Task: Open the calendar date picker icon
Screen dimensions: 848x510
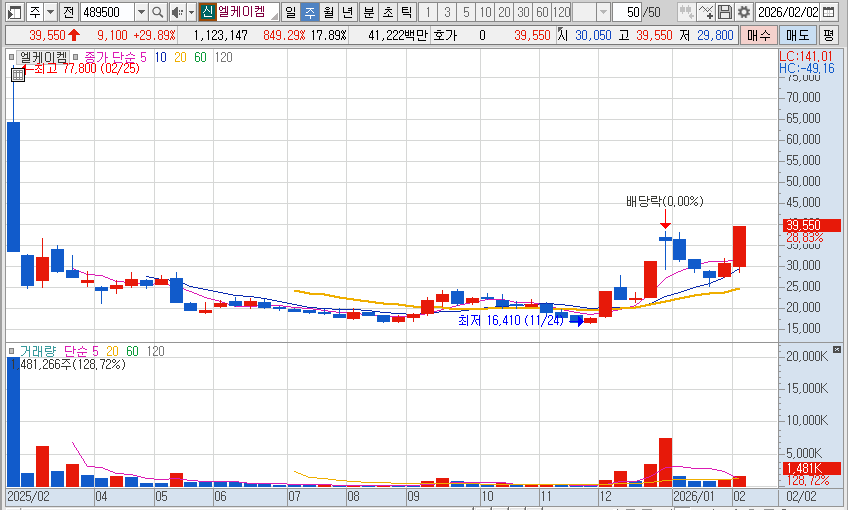Action: pos(829,11)
